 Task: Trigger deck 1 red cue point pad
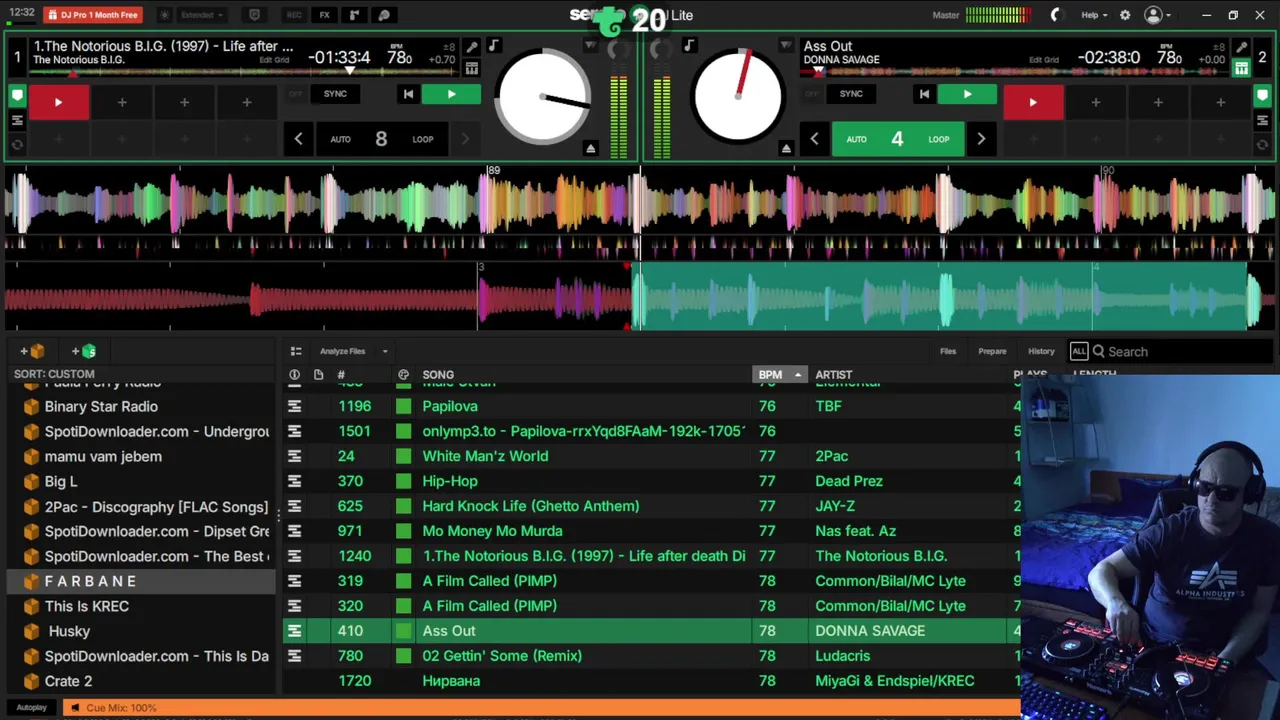tap(58, 102)
